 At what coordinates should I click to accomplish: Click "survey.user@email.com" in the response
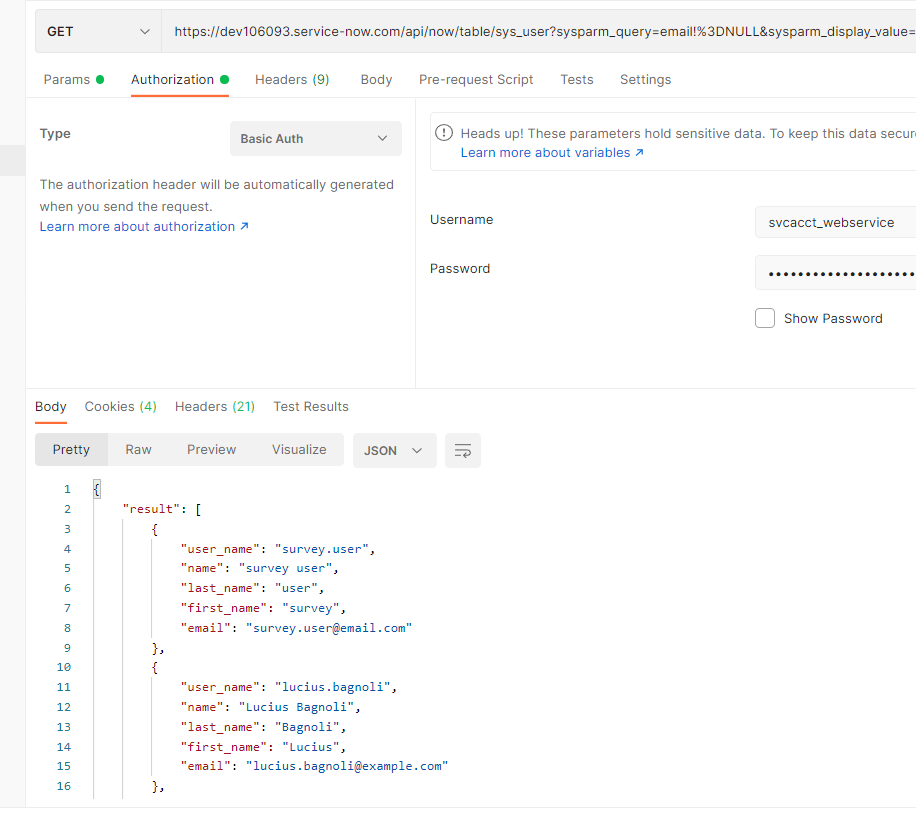329,628
